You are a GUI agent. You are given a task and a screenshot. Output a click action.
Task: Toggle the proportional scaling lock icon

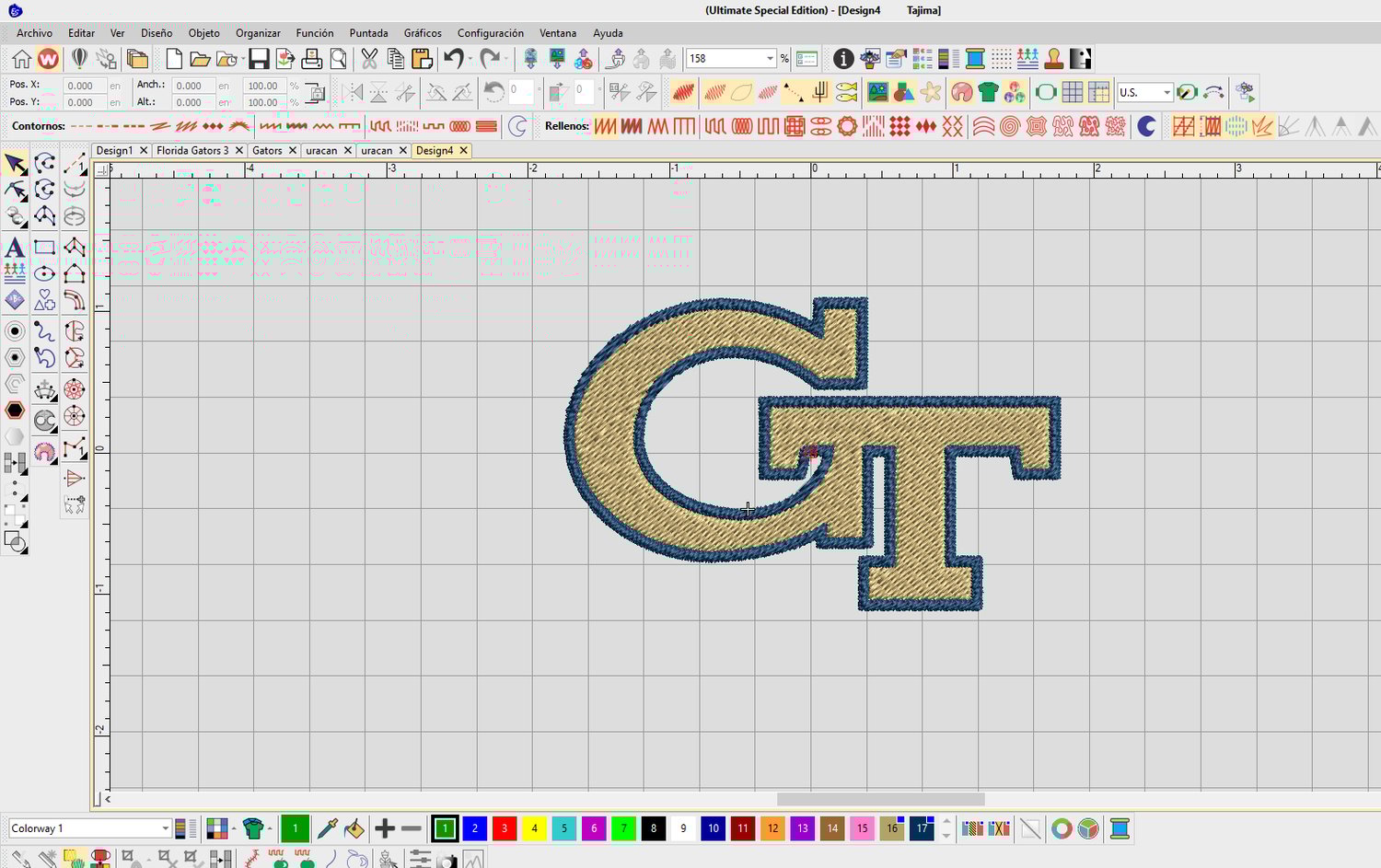coord(315,93)
